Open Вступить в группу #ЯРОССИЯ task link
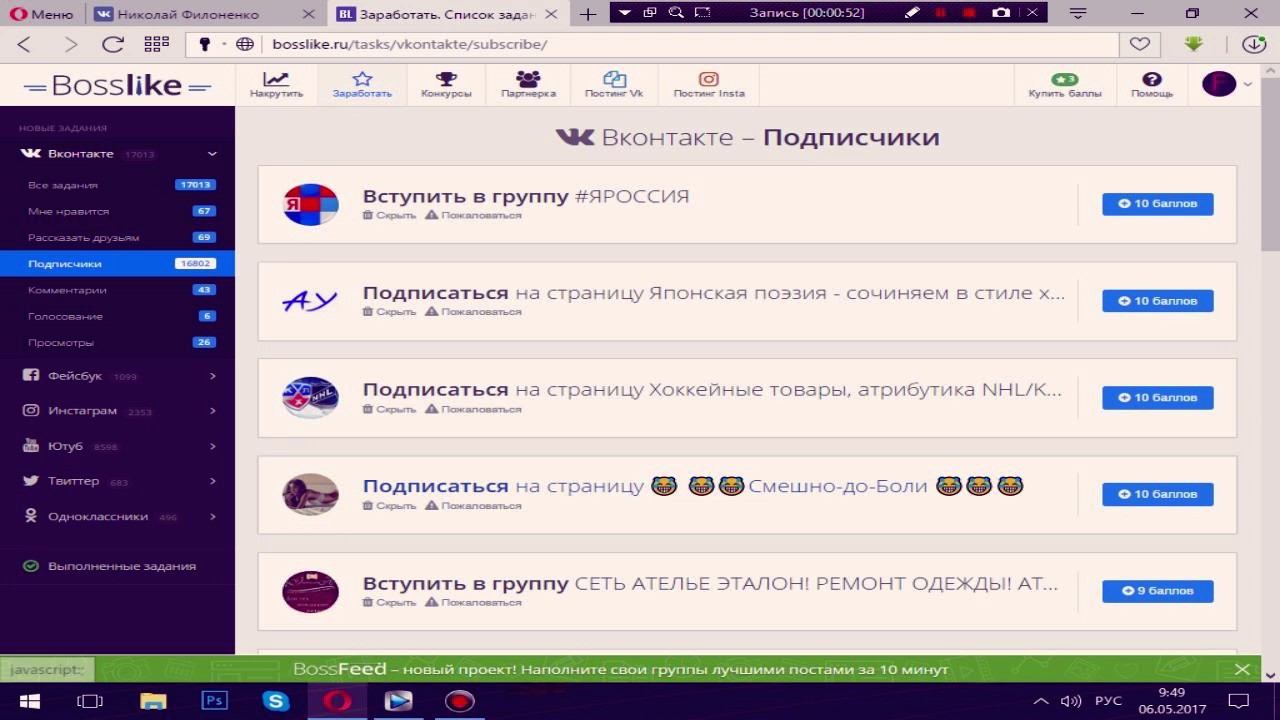Viewport: 1280px width, 720px height. pyautogui.click(x=526, y=196)
